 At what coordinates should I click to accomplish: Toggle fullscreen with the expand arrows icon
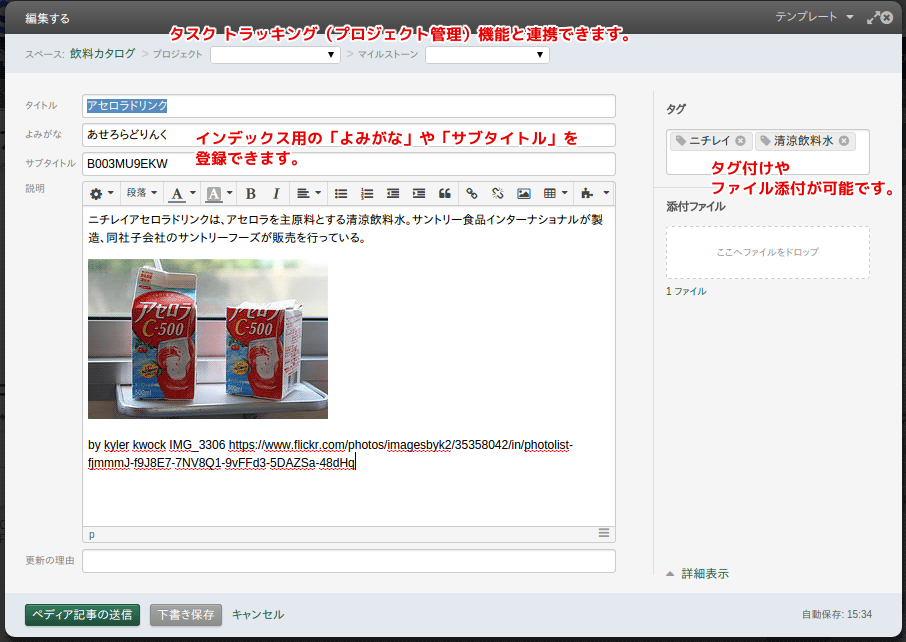pyautogui.click(x=873, y=18)
